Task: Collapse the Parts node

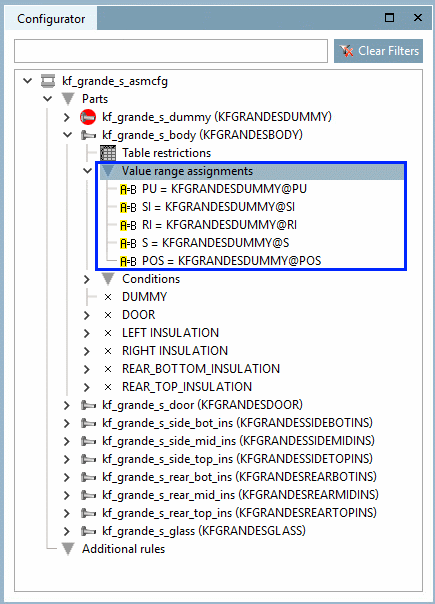Action: [47, 99]
